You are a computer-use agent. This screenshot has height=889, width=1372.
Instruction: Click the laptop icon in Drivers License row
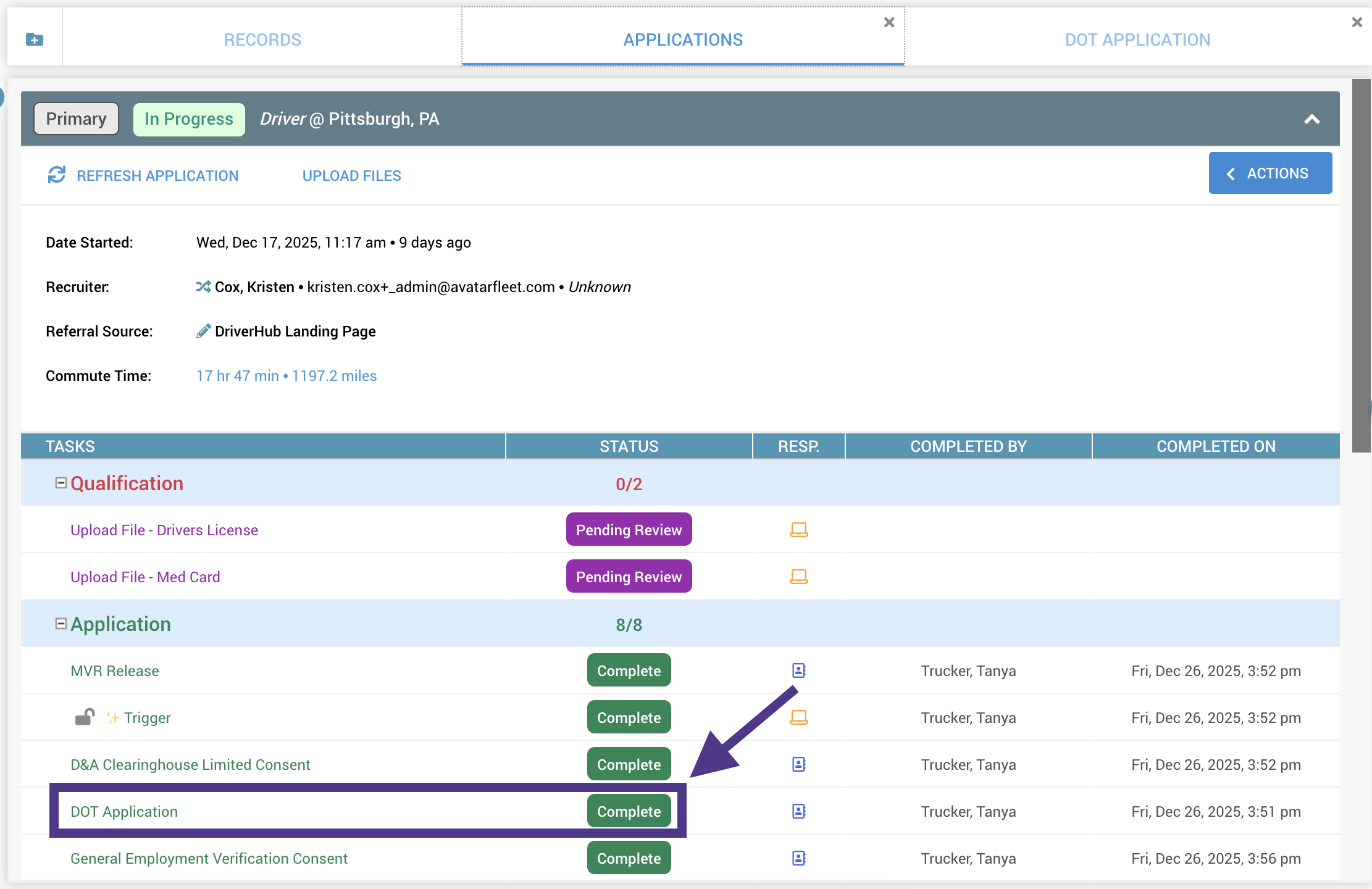point(798,530)
